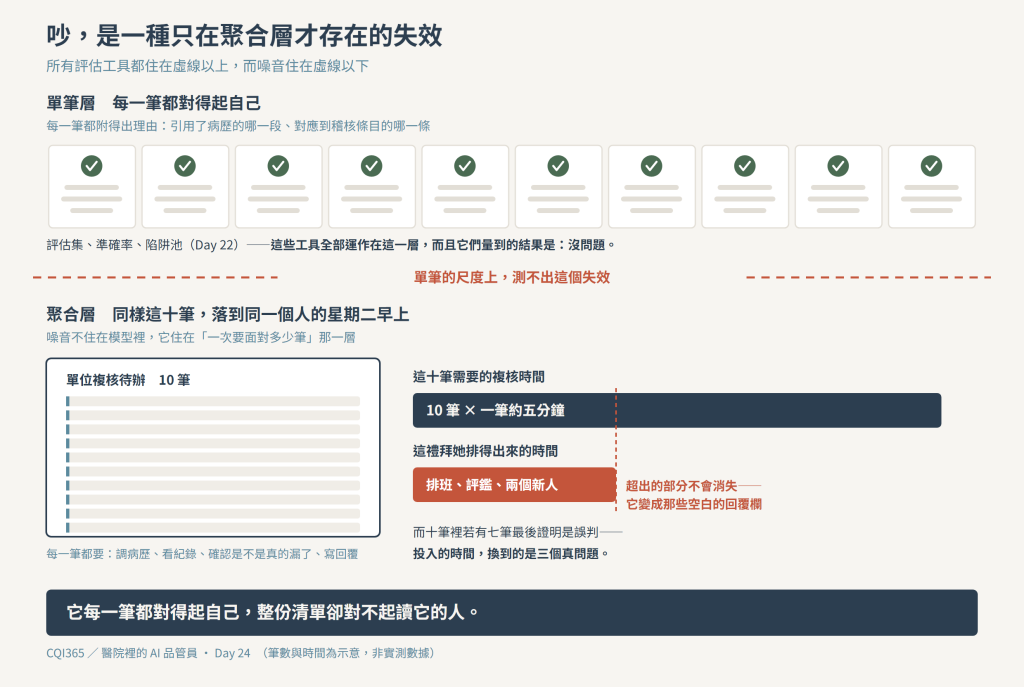The image size is (1024, 687).
Task: Select the heading 聚合層 同樣這十筆
Action: tap(227, 315)
